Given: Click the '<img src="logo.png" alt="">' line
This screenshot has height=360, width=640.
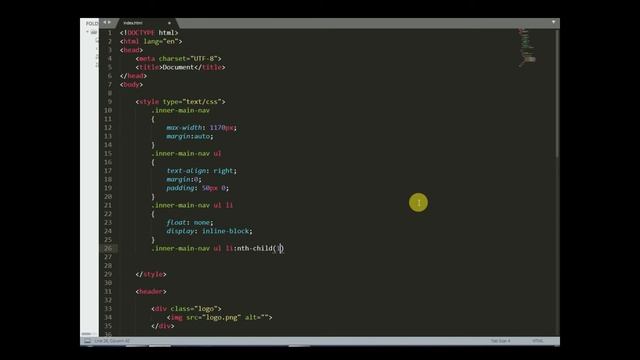Looking at the screenshot, I should [x=219, y=317].
